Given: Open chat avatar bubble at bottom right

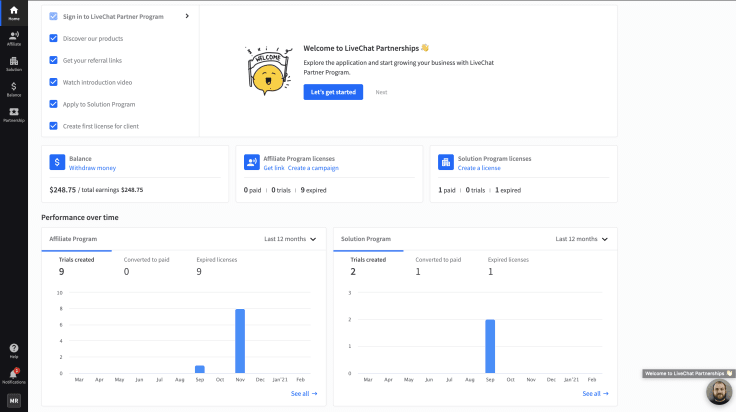Looking at the screenshot, I should [x=719, y=392].
